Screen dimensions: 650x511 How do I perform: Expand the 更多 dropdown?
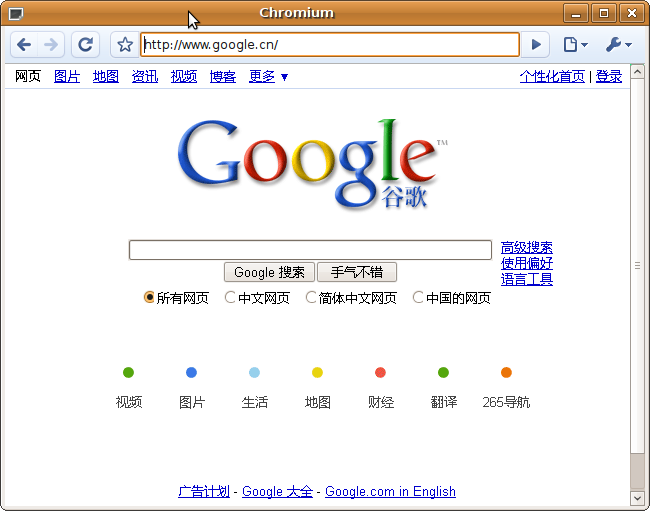tap(268, 76)
